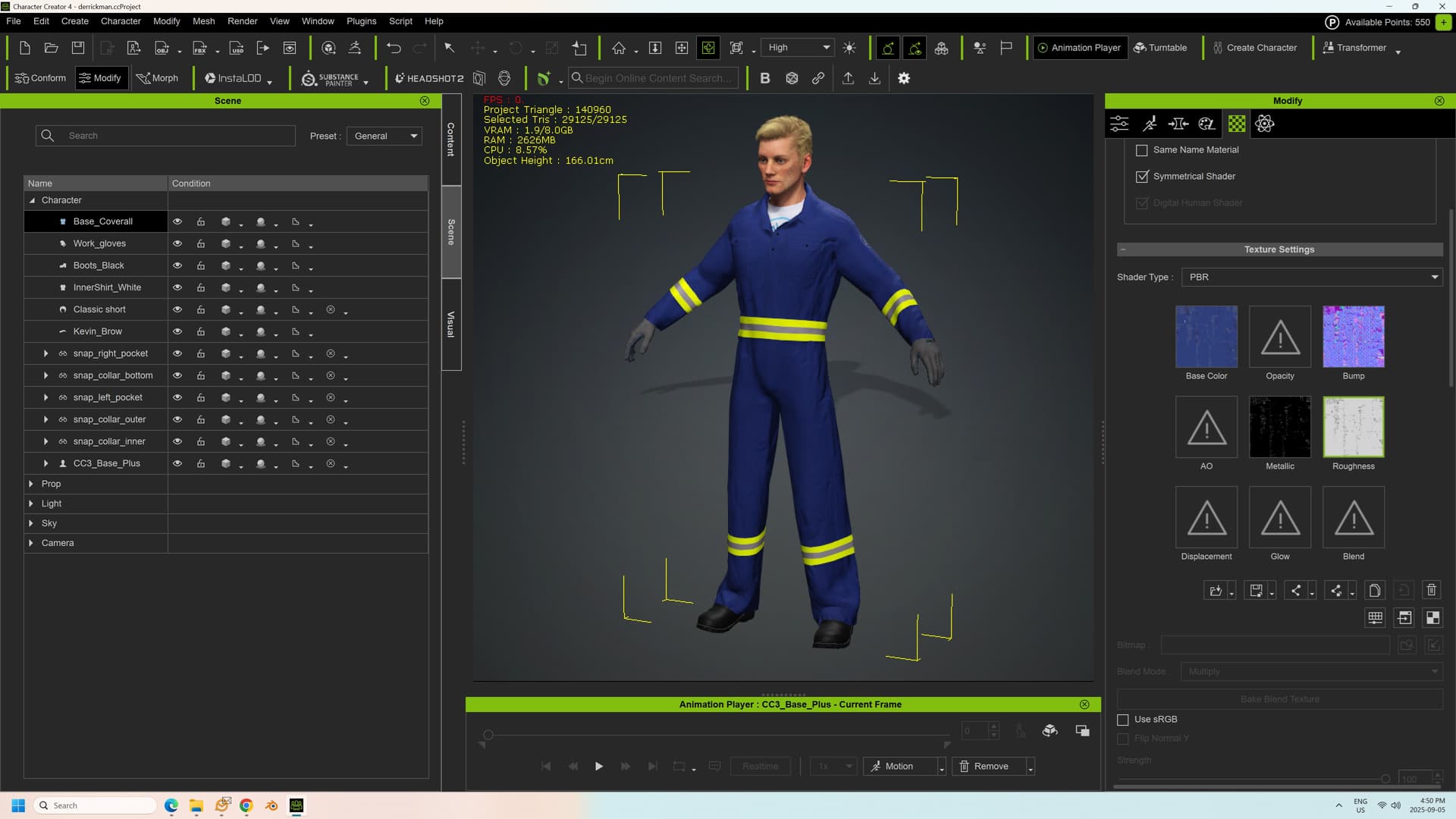Image resolution: width=1456 pixels, height=819 pixels.
Task: Expand the Prop tree node
Action: click(x=31, y=484)
